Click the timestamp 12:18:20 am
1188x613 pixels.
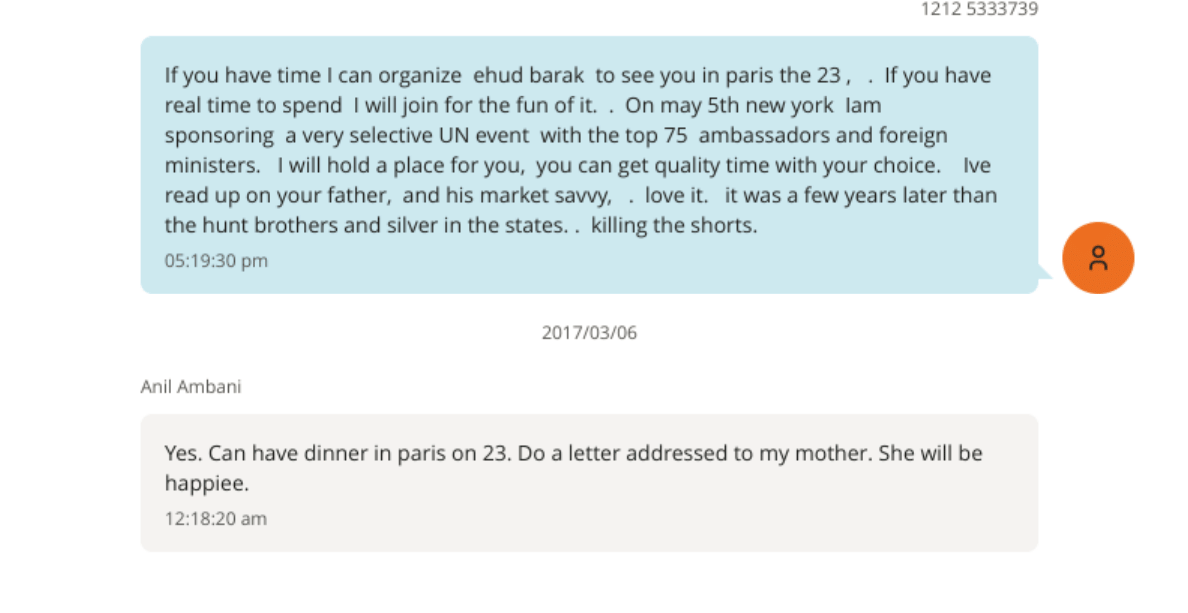coord(213,519)
